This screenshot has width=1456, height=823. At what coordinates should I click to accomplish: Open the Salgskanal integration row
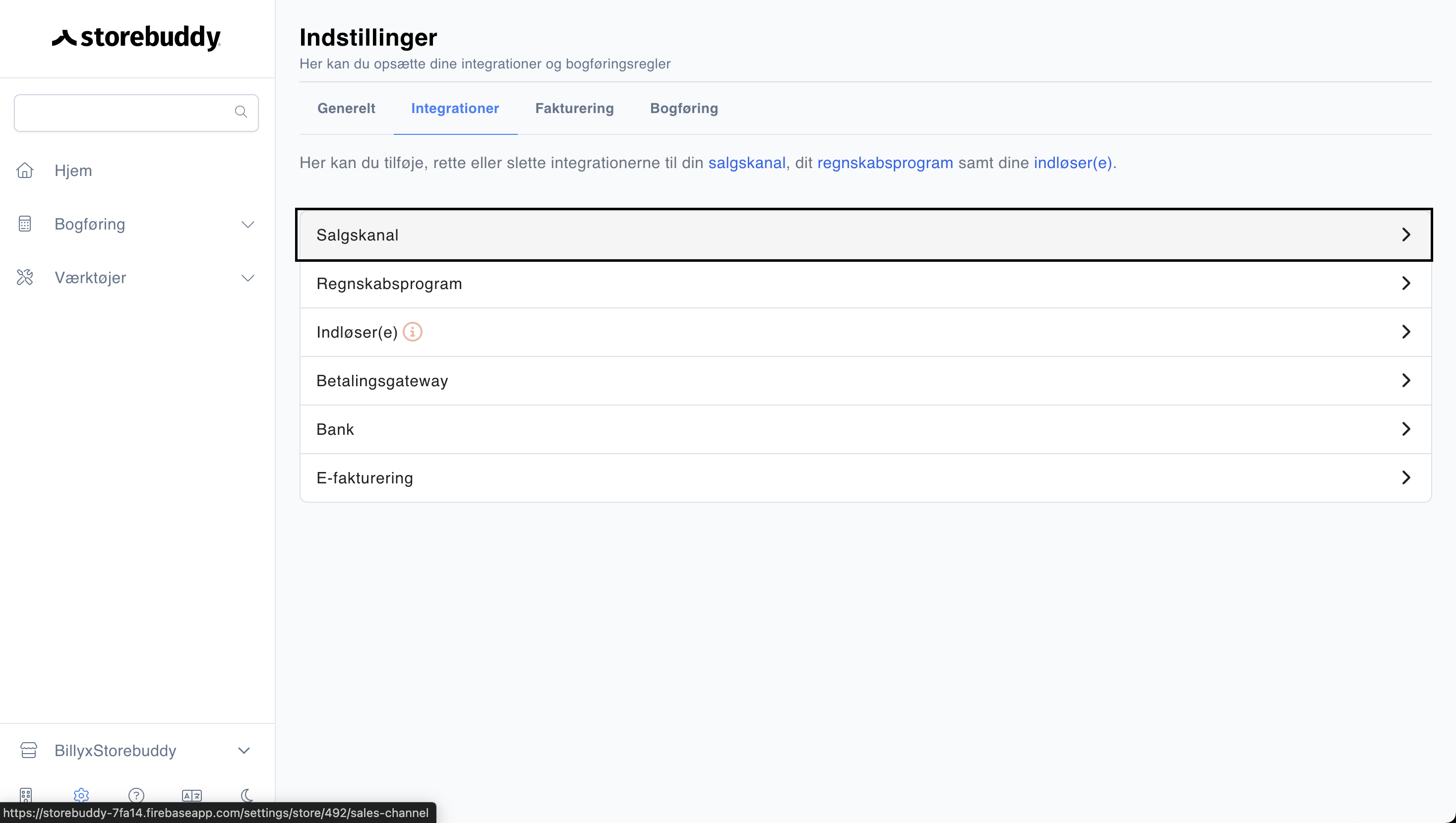tap(865, 235)
